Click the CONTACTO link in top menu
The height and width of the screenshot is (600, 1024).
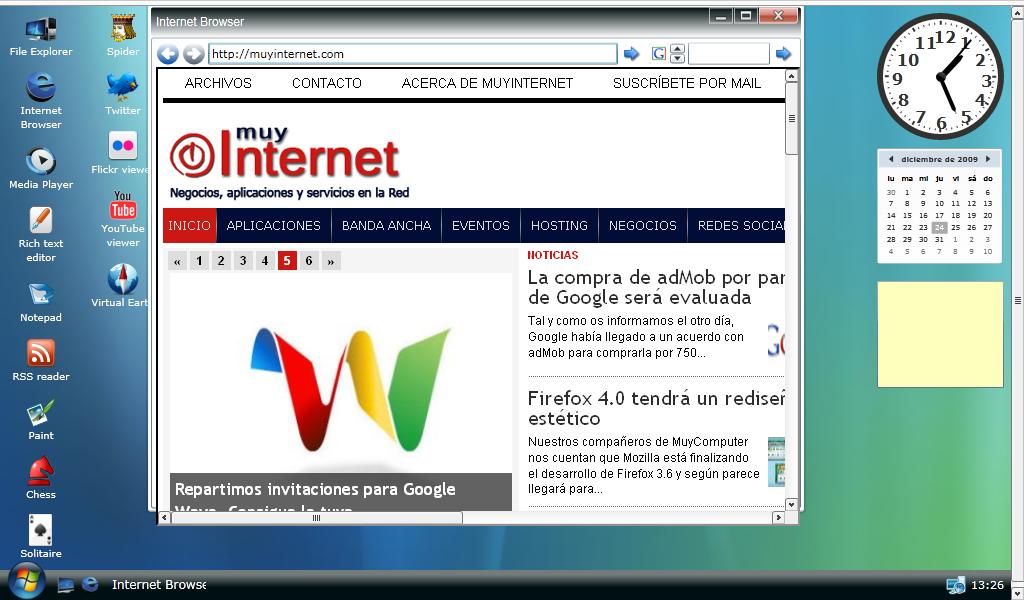click(327, 83)
